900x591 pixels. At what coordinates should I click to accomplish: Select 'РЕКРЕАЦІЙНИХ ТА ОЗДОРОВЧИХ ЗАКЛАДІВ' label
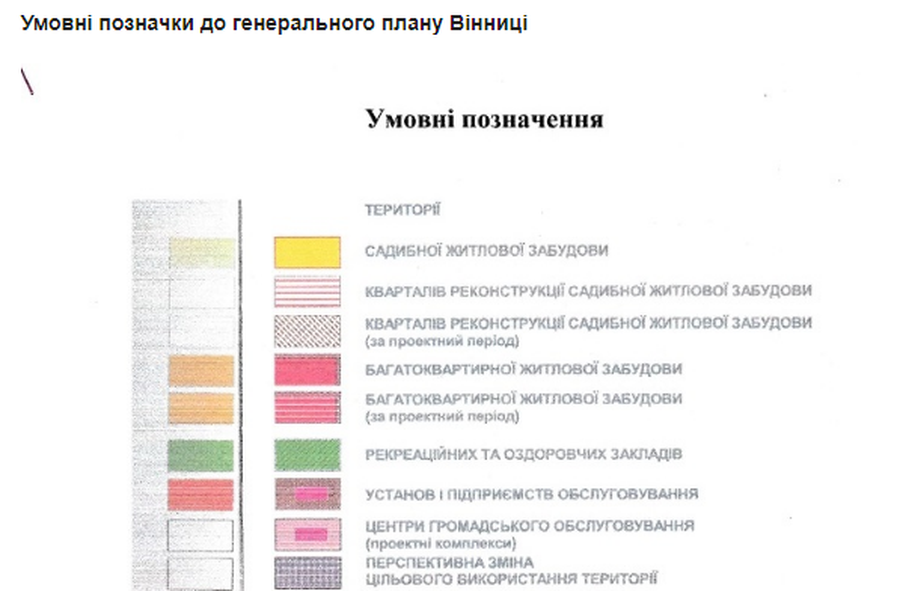coord(523,454)
